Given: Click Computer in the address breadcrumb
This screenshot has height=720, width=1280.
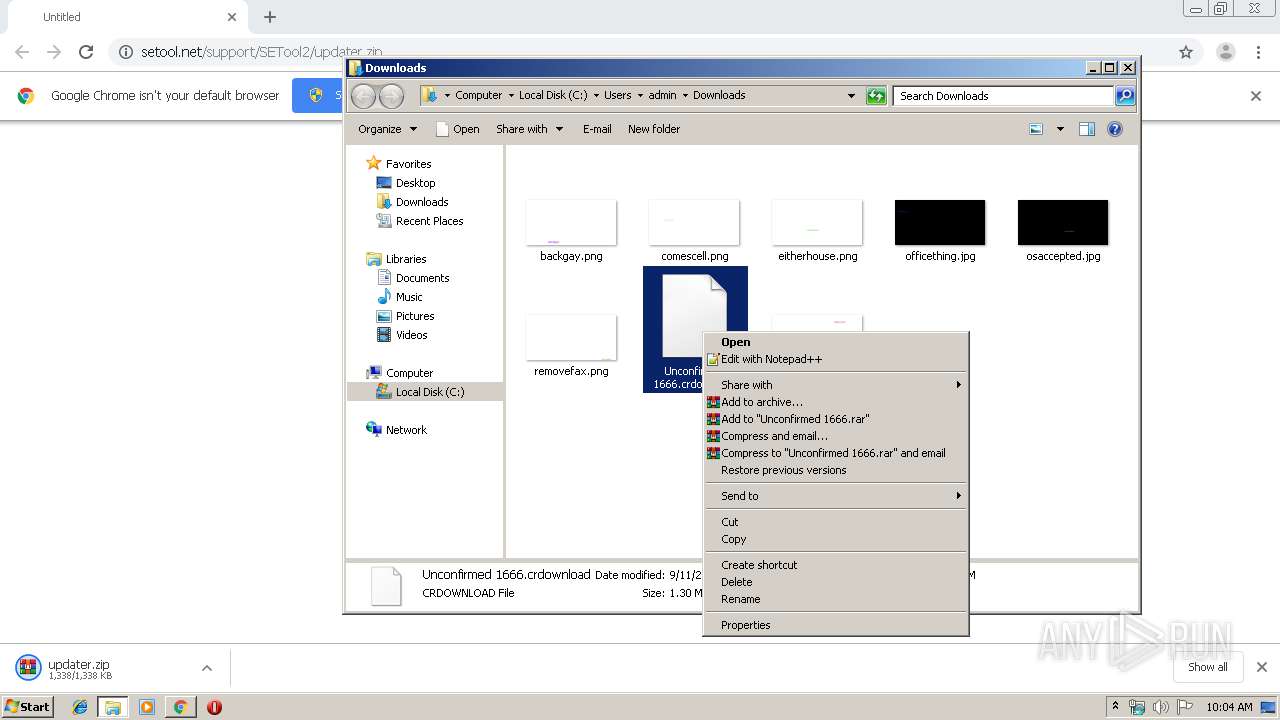Looking at the screenshot, I should [478, 96].
